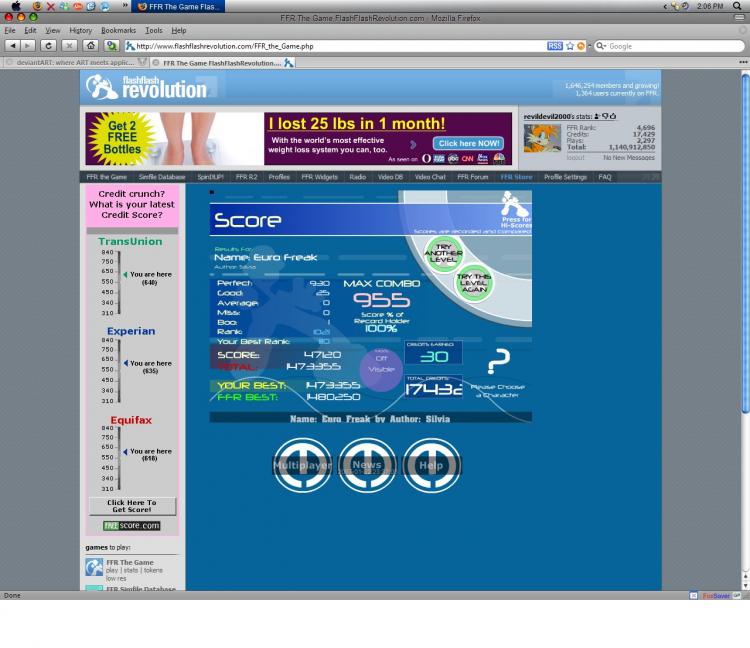
Task: Toggle the Off/Visible purple circle
Action: pos(381,370)
